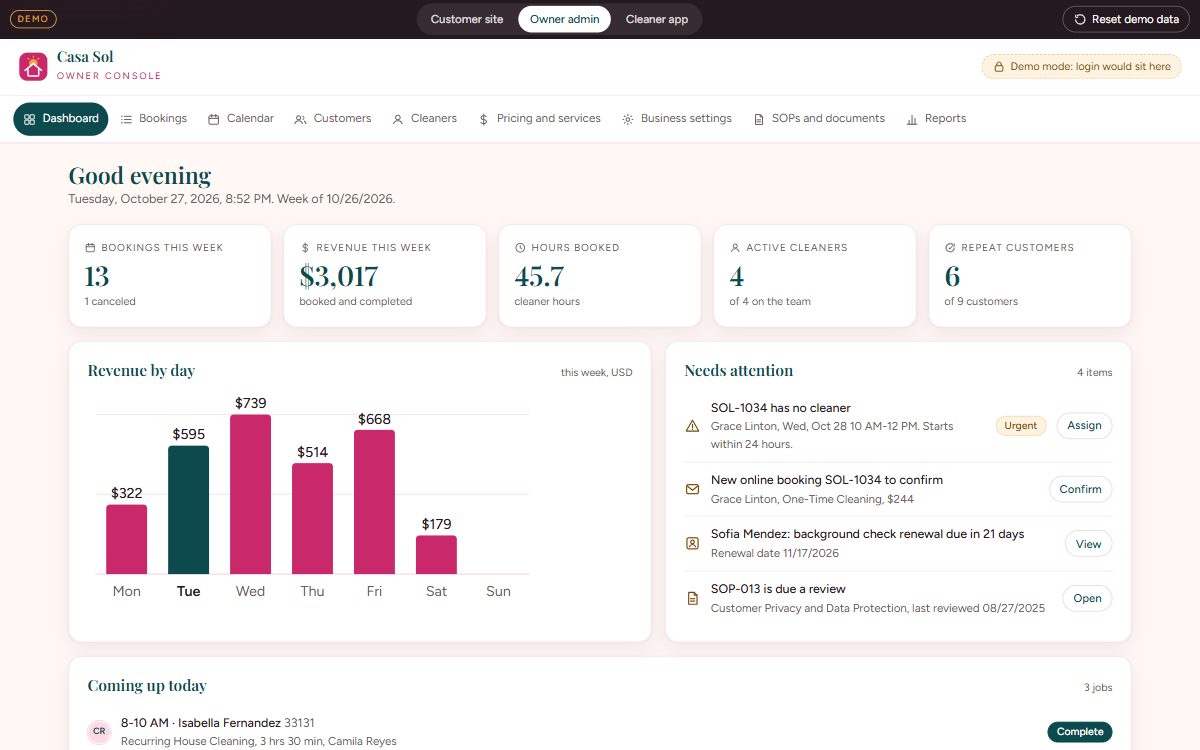Click the Bookings This Week card showing 13
The height and width of the screenshot is (750, 1200).
pos(170,276)
